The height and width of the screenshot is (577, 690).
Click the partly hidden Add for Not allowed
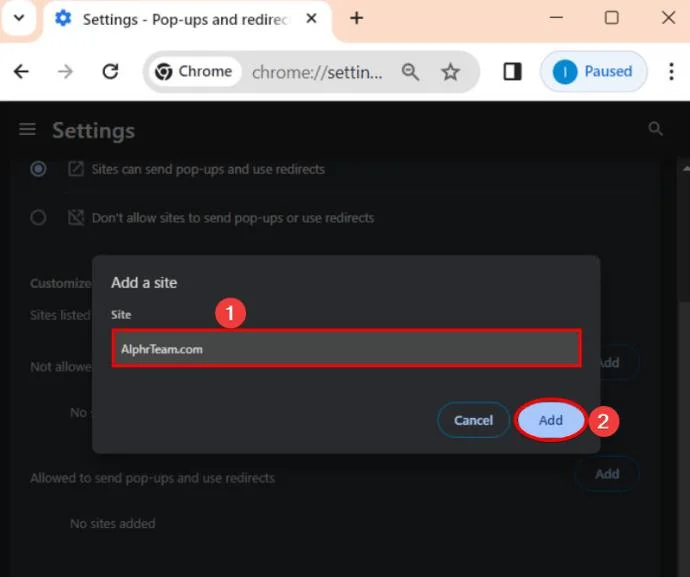tap(619, 363)
